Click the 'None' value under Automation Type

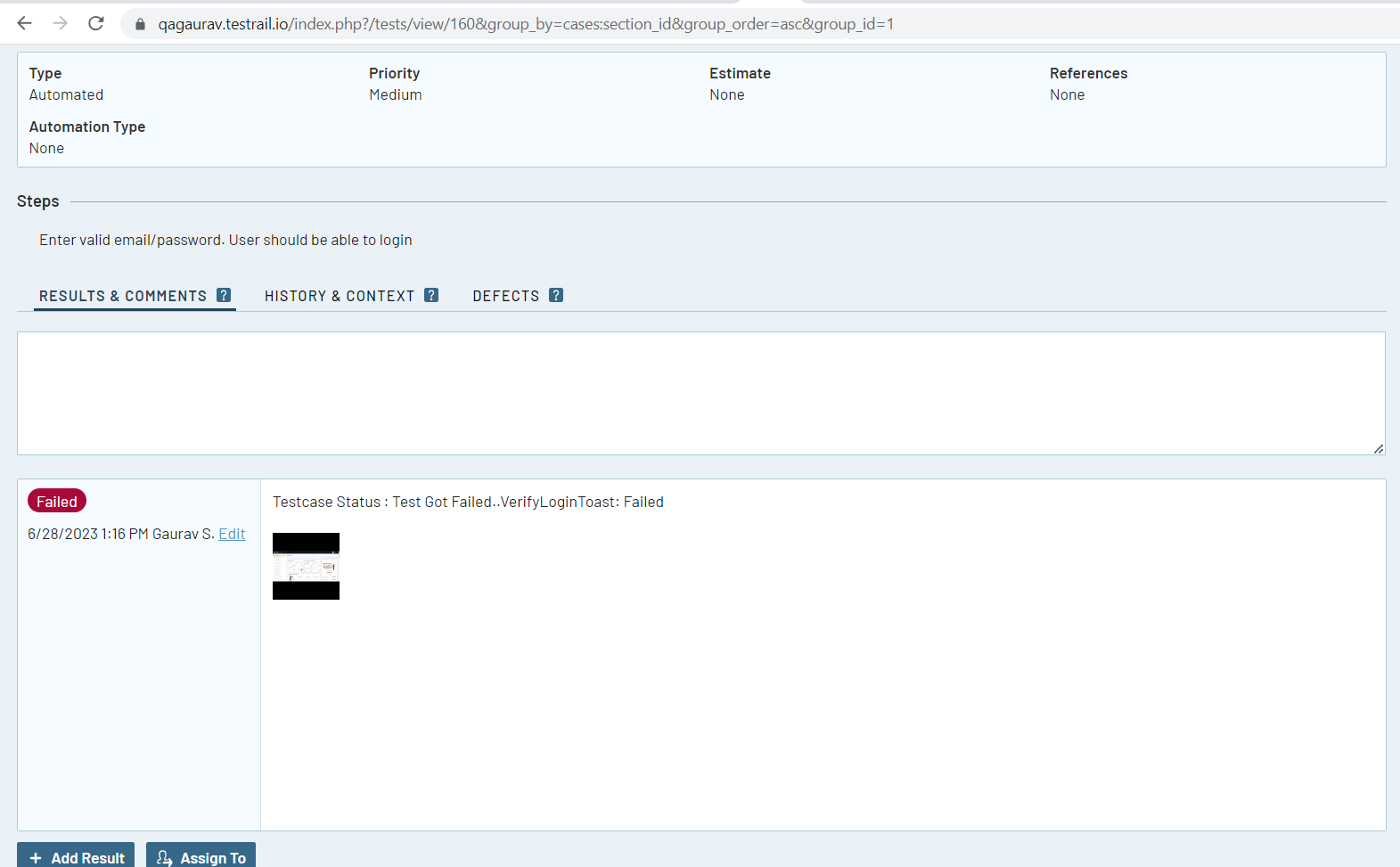pyautogui.click(x=46, y=148)
